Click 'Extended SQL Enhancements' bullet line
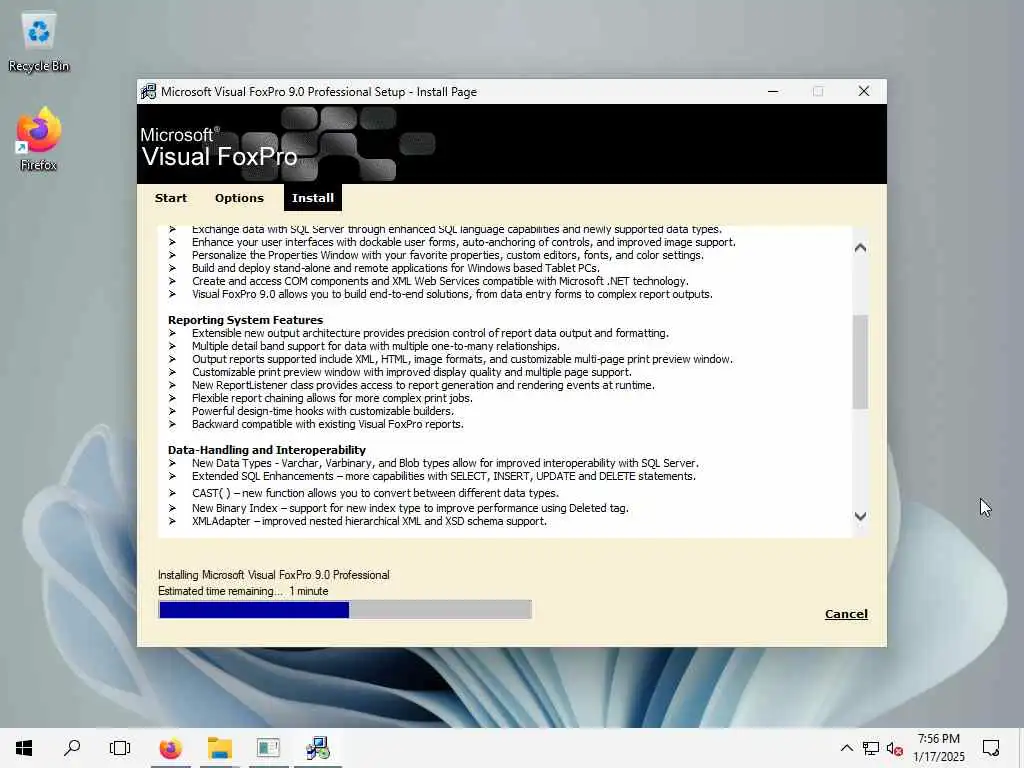The width and height of the screenshot is (1024, 768). [x=444, y=476]
